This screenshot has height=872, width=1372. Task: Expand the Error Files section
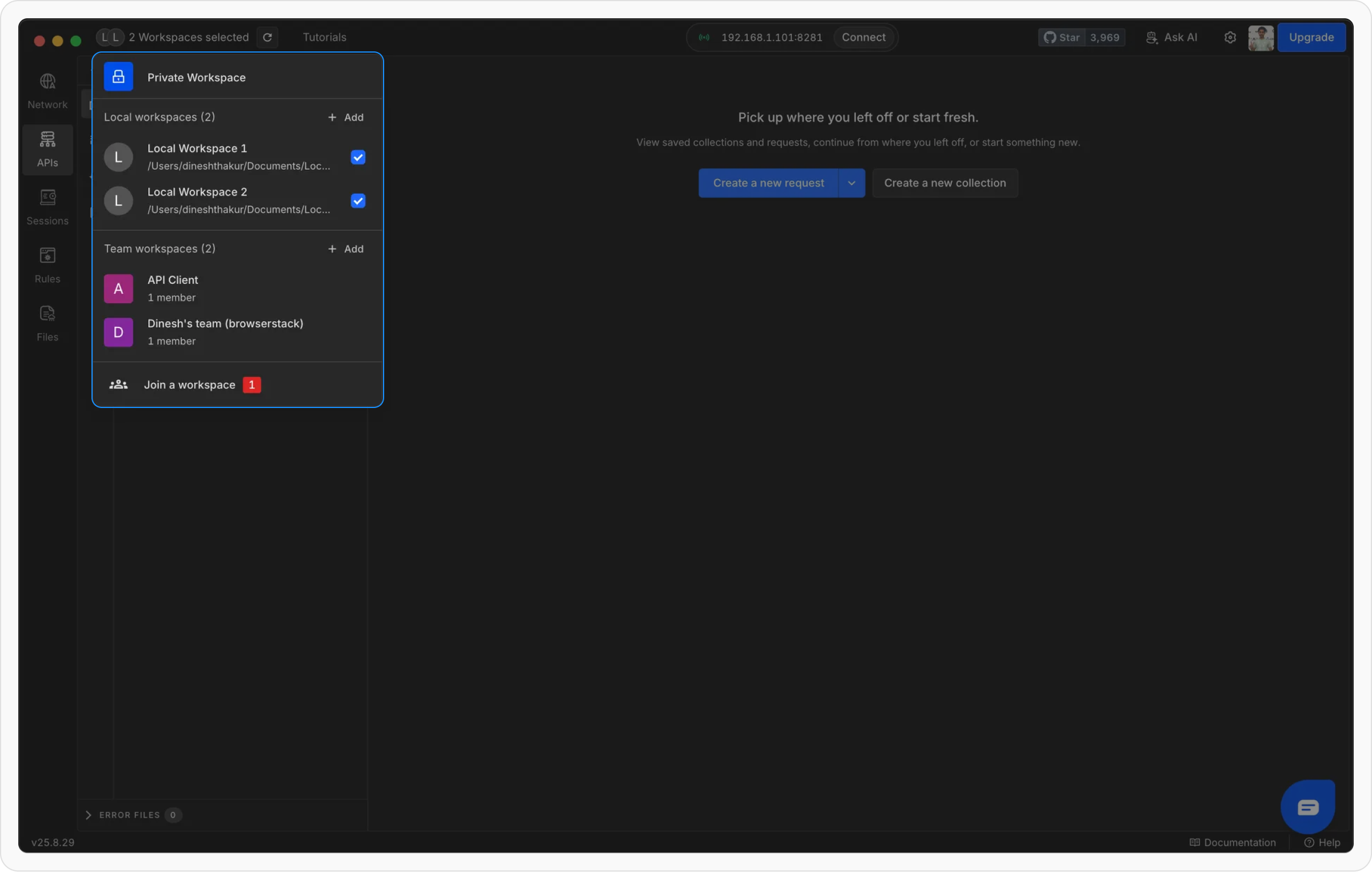89,815
